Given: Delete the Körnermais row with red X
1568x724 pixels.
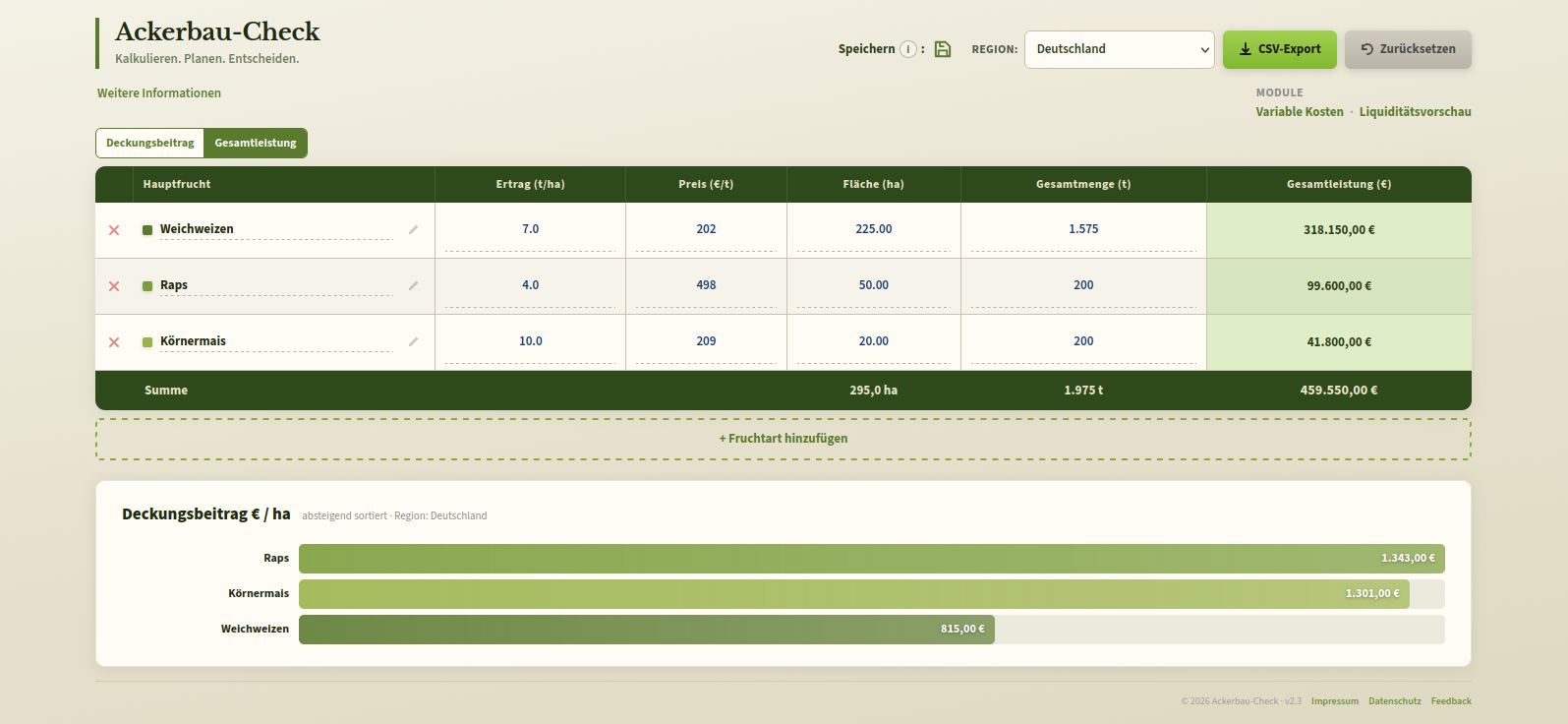Looking at the screenshot, I should pyautogui.click(x=114, y=342).
